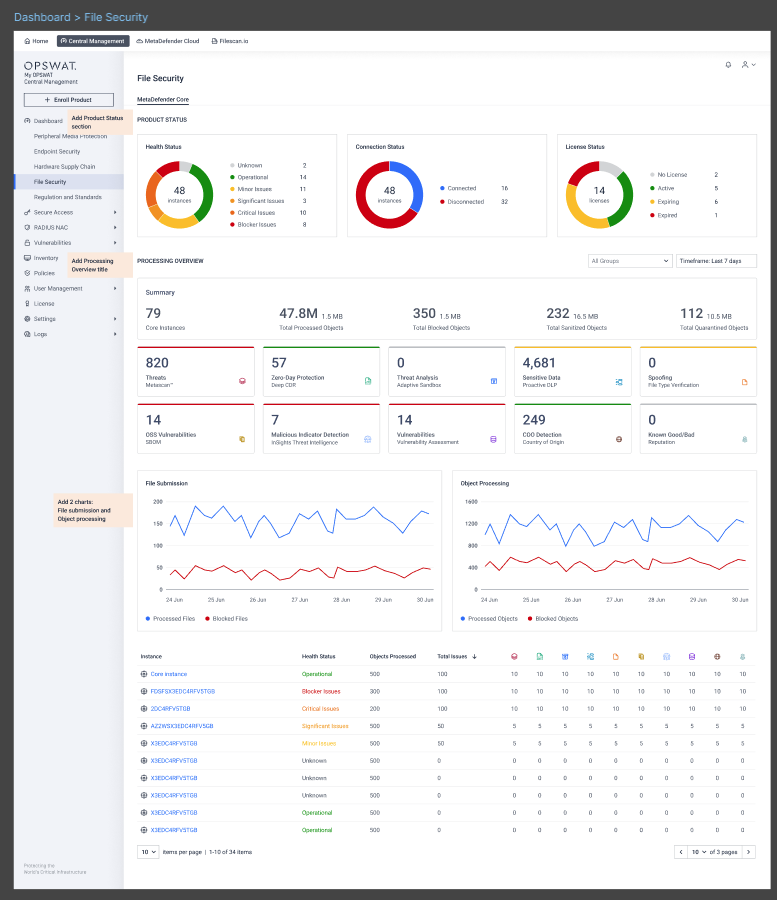The width and height of the screenshot is (777, 900).
Task: Click the notification bell icon
Action: tap(728, 64)
